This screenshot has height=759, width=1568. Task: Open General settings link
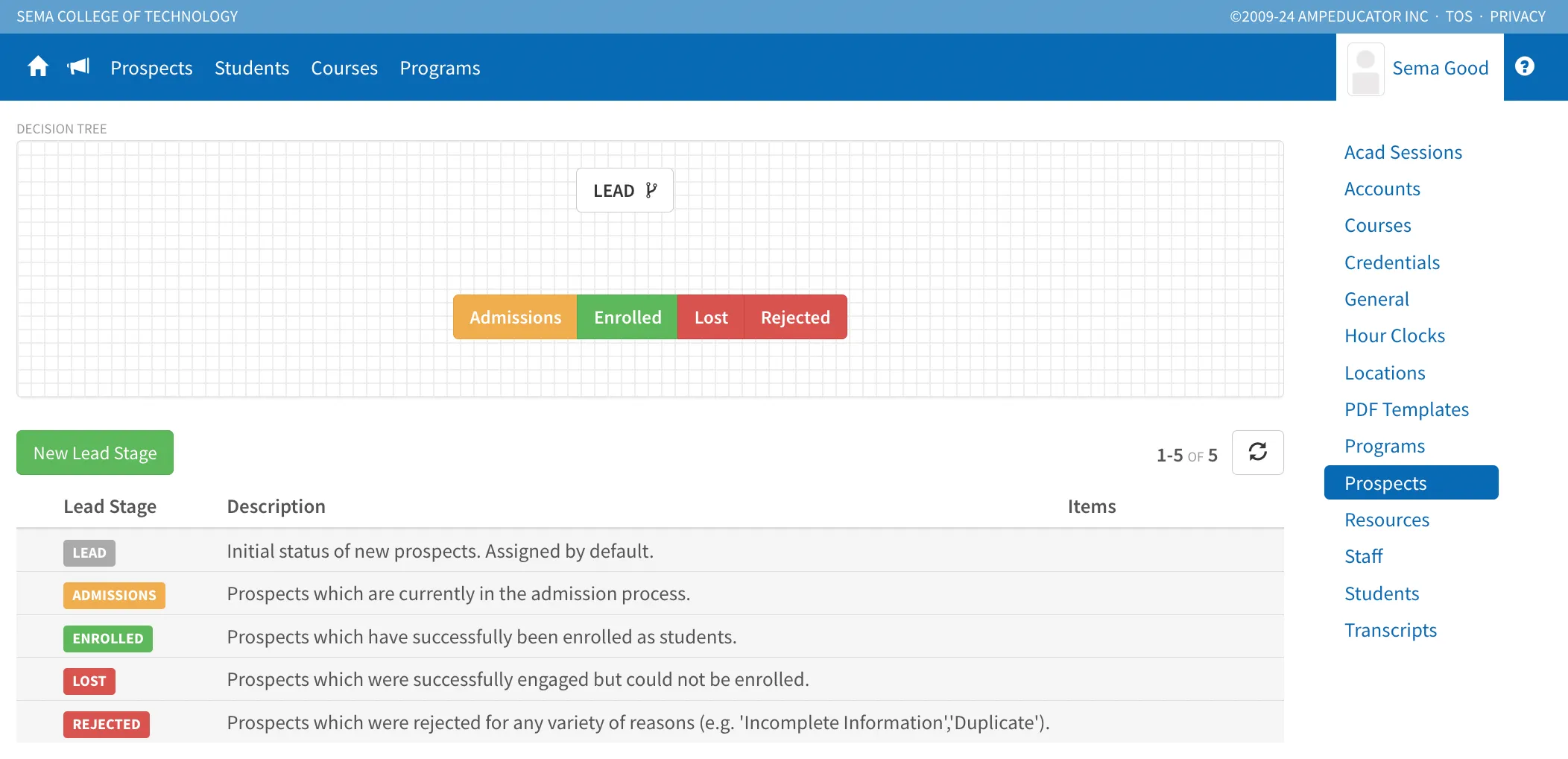(x=1376, y=299)
